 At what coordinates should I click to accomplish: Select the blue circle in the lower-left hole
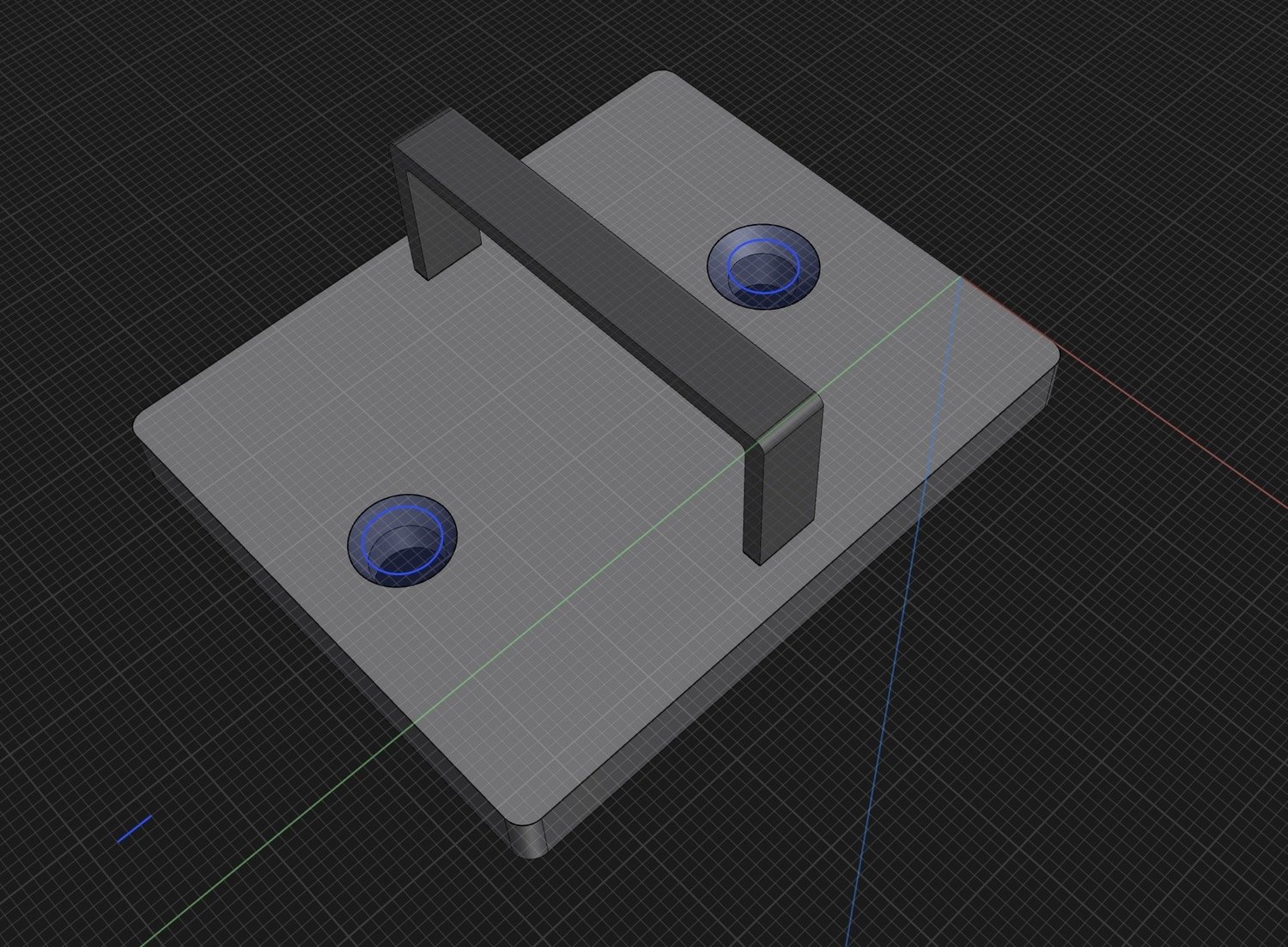(x=402, y=540)
